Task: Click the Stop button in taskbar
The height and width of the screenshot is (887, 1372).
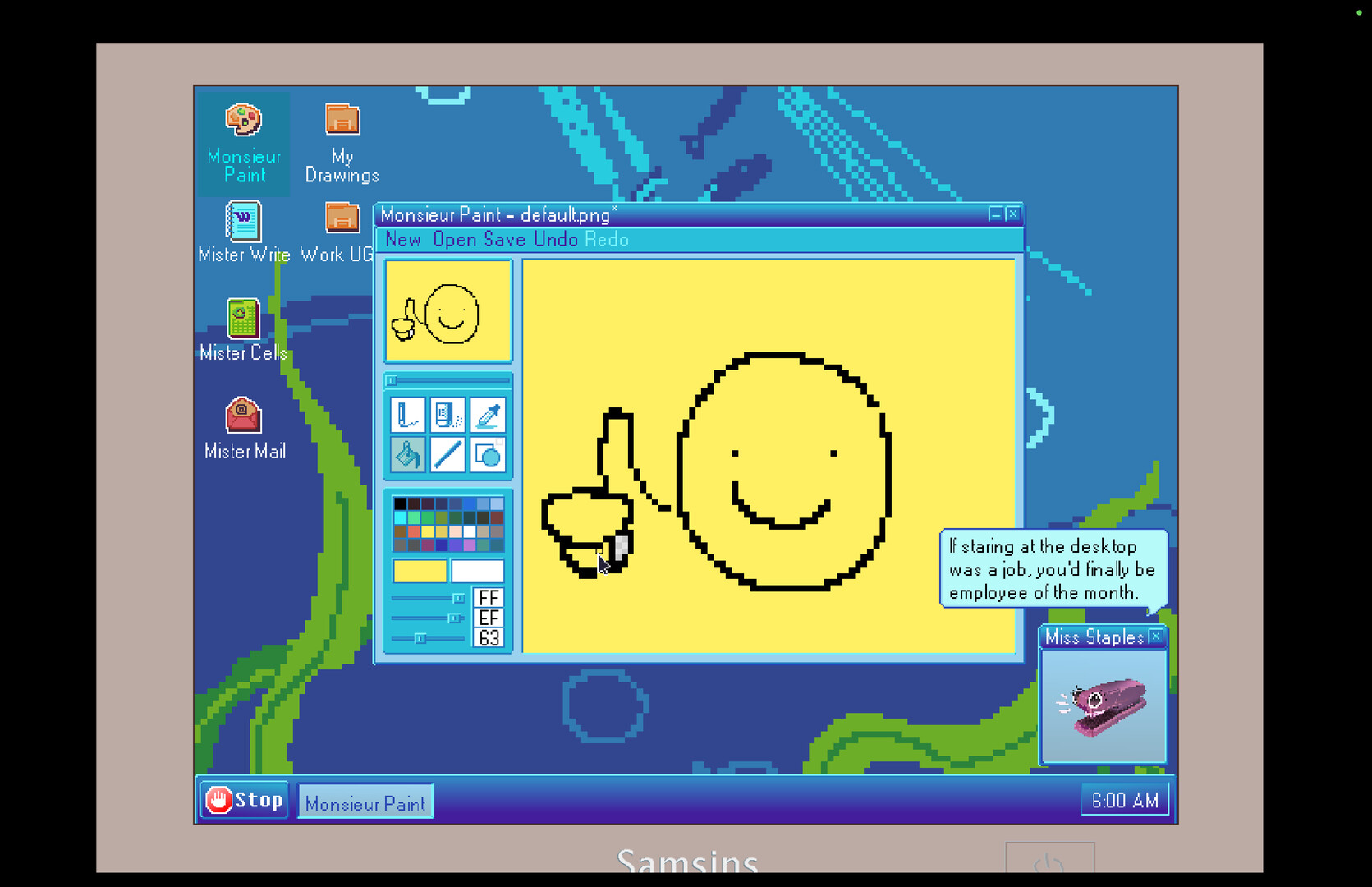Action: 244,800
